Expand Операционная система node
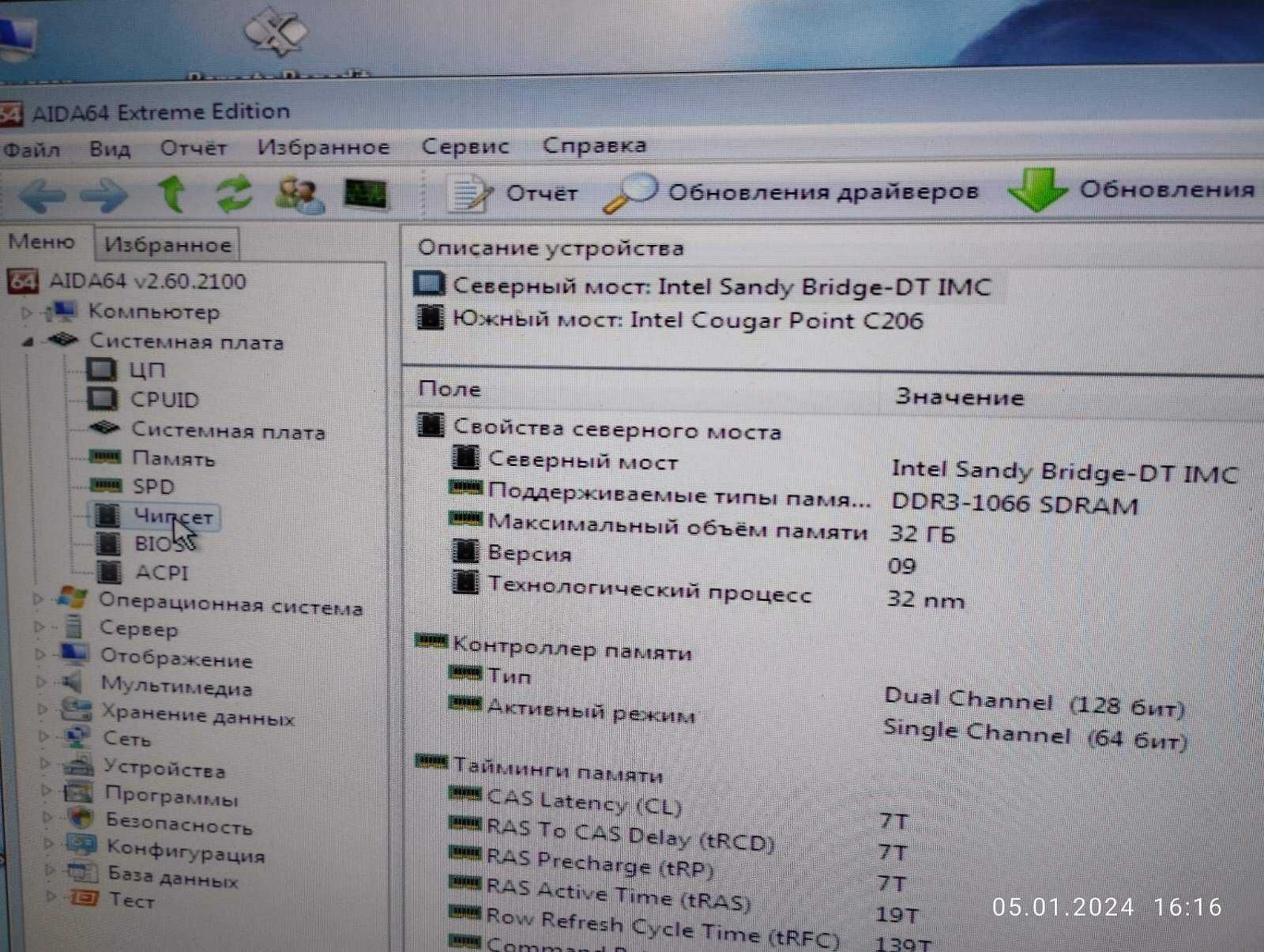 (38, 600)
